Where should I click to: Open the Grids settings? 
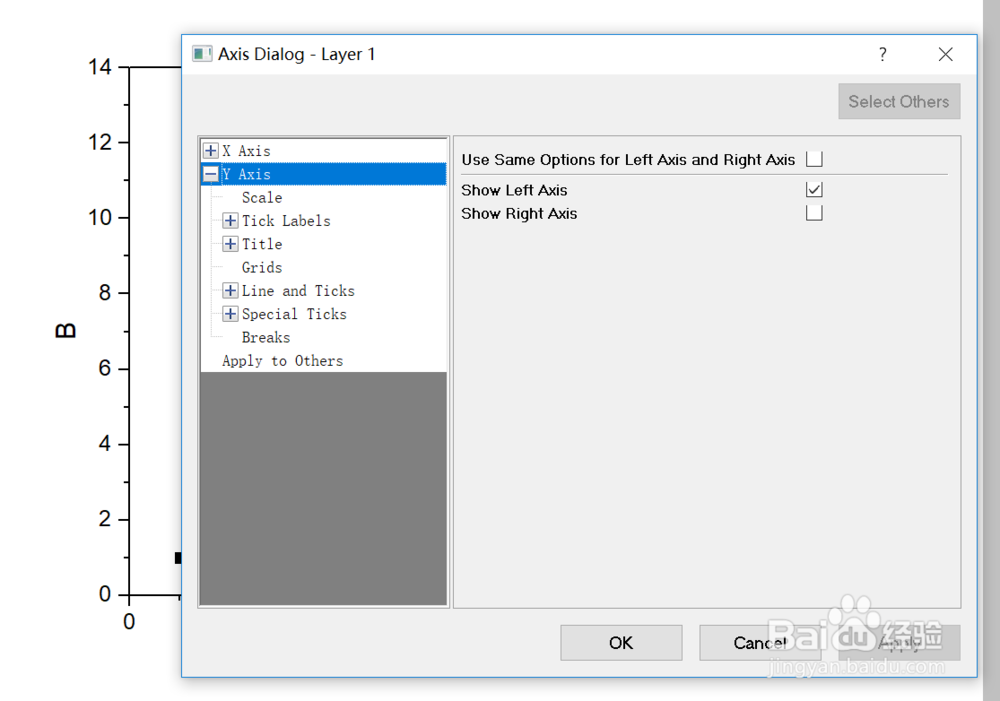coord(261,267)
